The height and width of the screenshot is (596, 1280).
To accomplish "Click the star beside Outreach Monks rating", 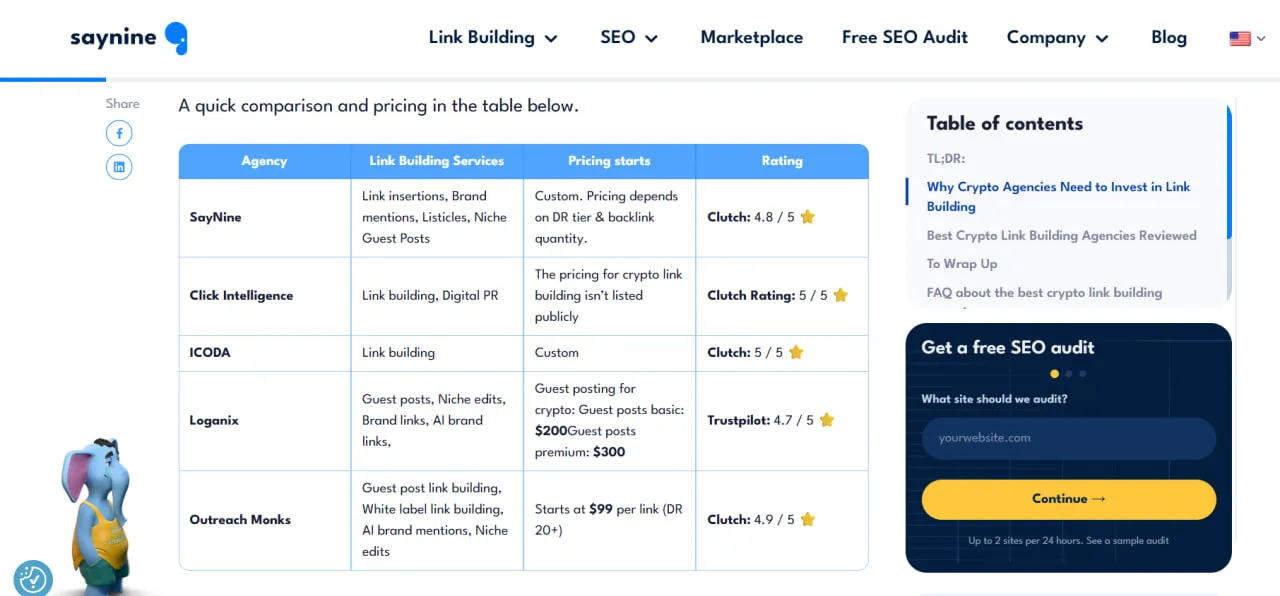I will pyautogui.click(x=807, y=519).
